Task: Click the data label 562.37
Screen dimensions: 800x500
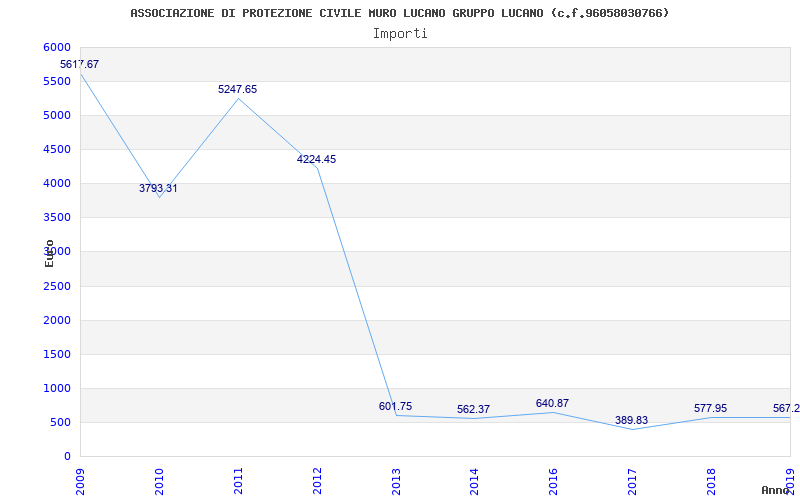Action: [x=473, y=409]
